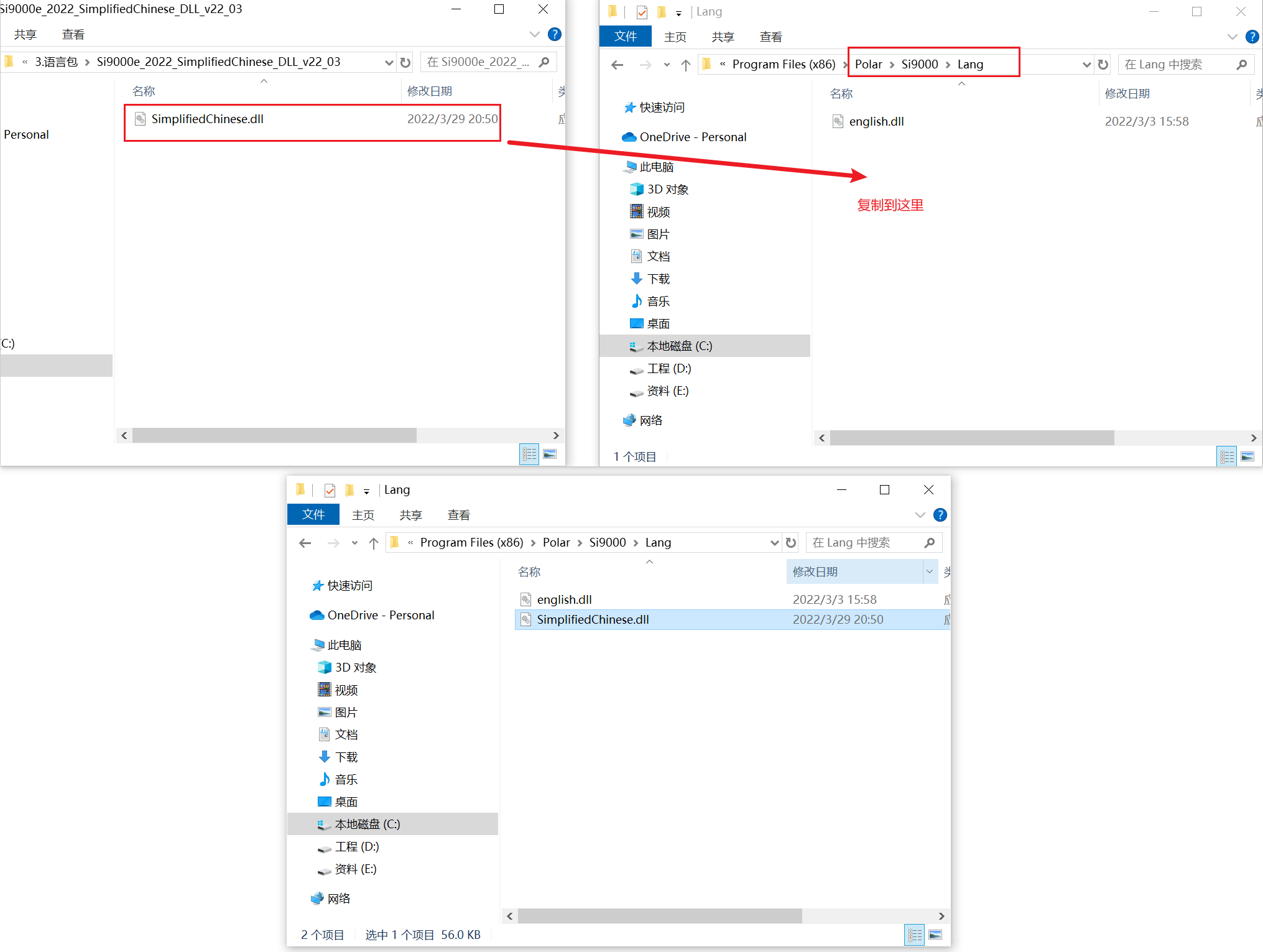Image resolution: width=1263 pixels, height=952 pixels.
Task: Open 文件 tab in bottom Lang window
Action: [x=313, y=515]
